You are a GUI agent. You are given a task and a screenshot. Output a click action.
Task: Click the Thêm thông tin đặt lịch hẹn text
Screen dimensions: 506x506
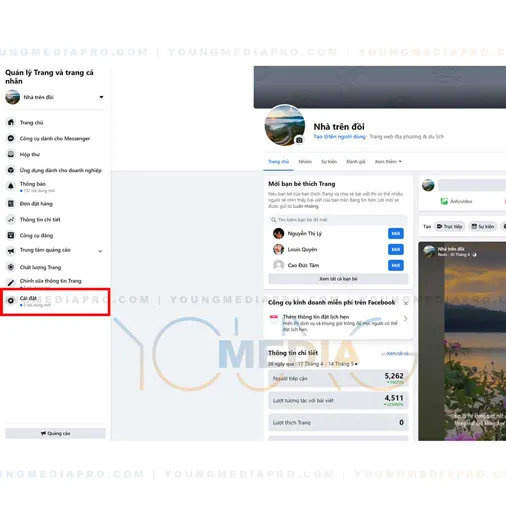(x=316, y=317)
